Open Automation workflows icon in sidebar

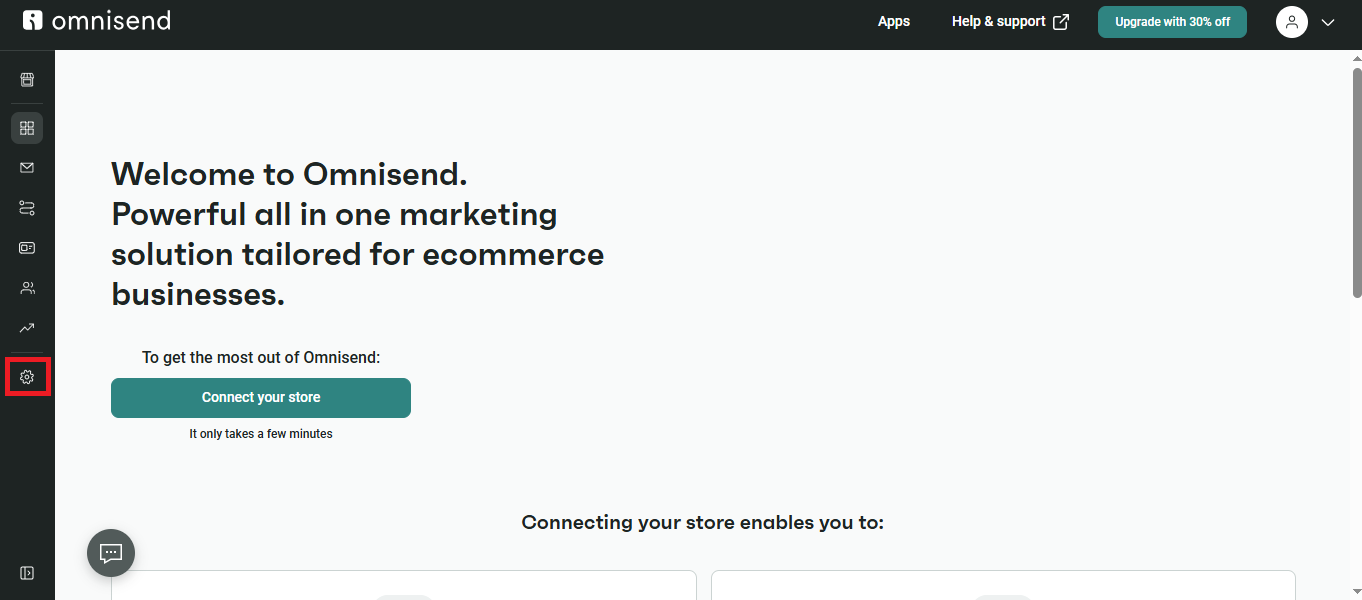27,208
